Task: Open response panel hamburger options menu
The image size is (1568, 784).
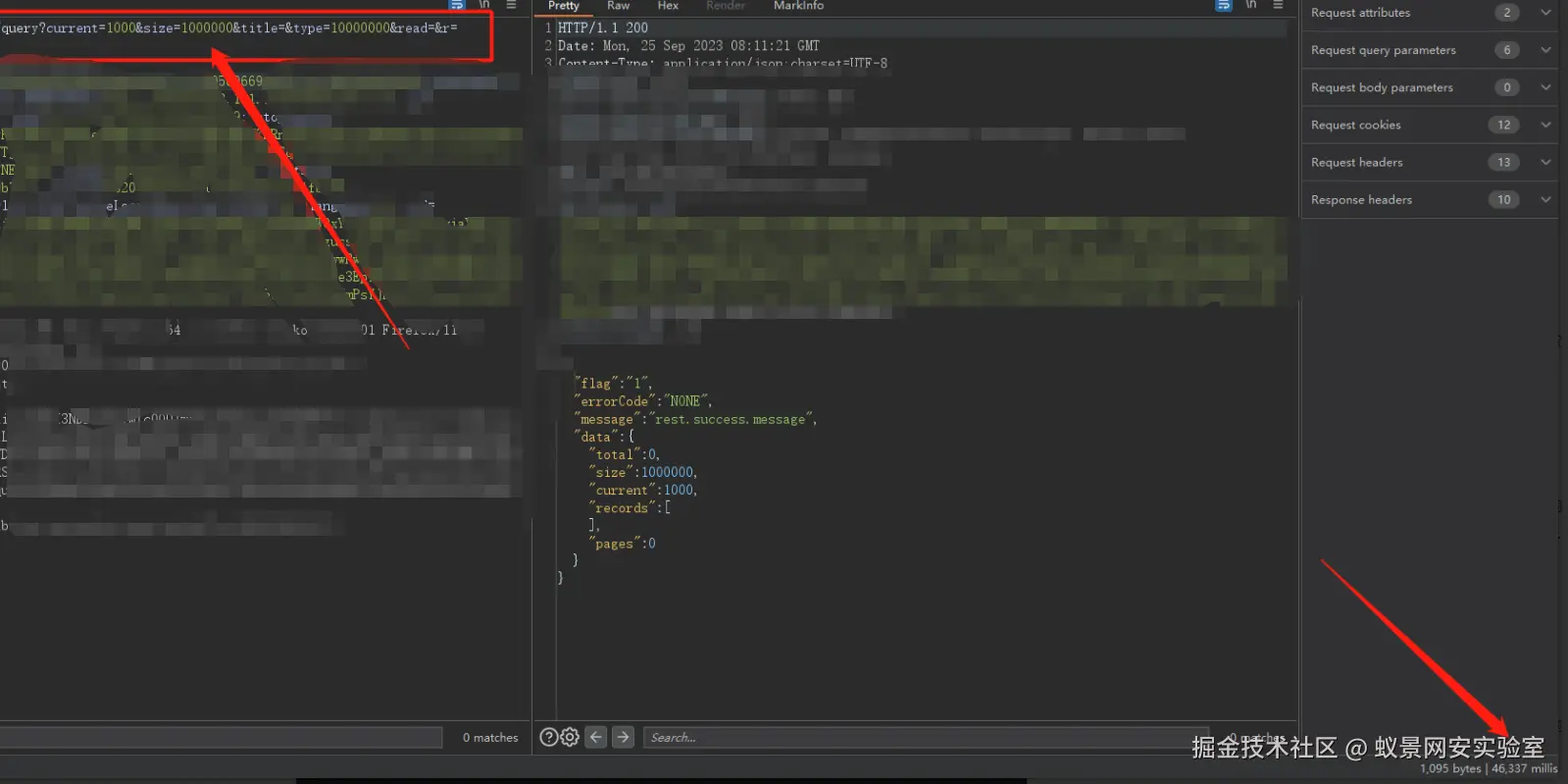Action: [1278, 5]
